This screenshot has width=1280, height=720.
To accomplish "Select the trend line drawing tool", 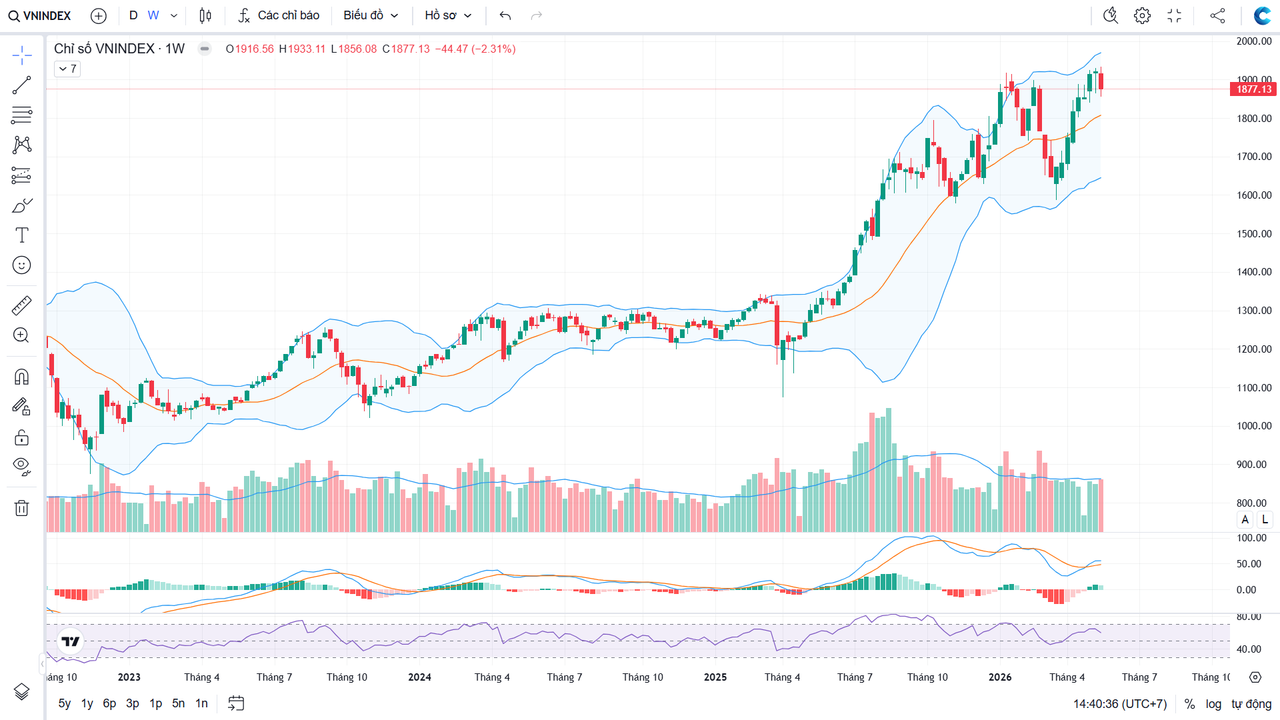I will point(21,85).
